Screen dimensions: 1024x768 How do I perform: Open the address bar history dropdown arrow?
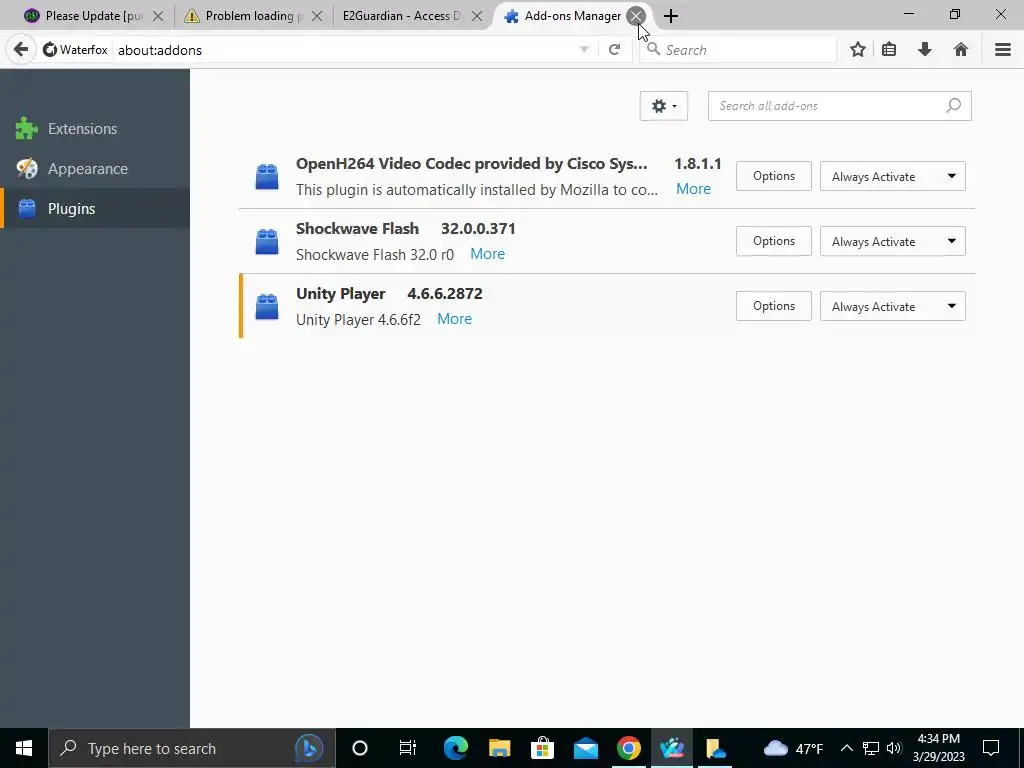point(584,50)
